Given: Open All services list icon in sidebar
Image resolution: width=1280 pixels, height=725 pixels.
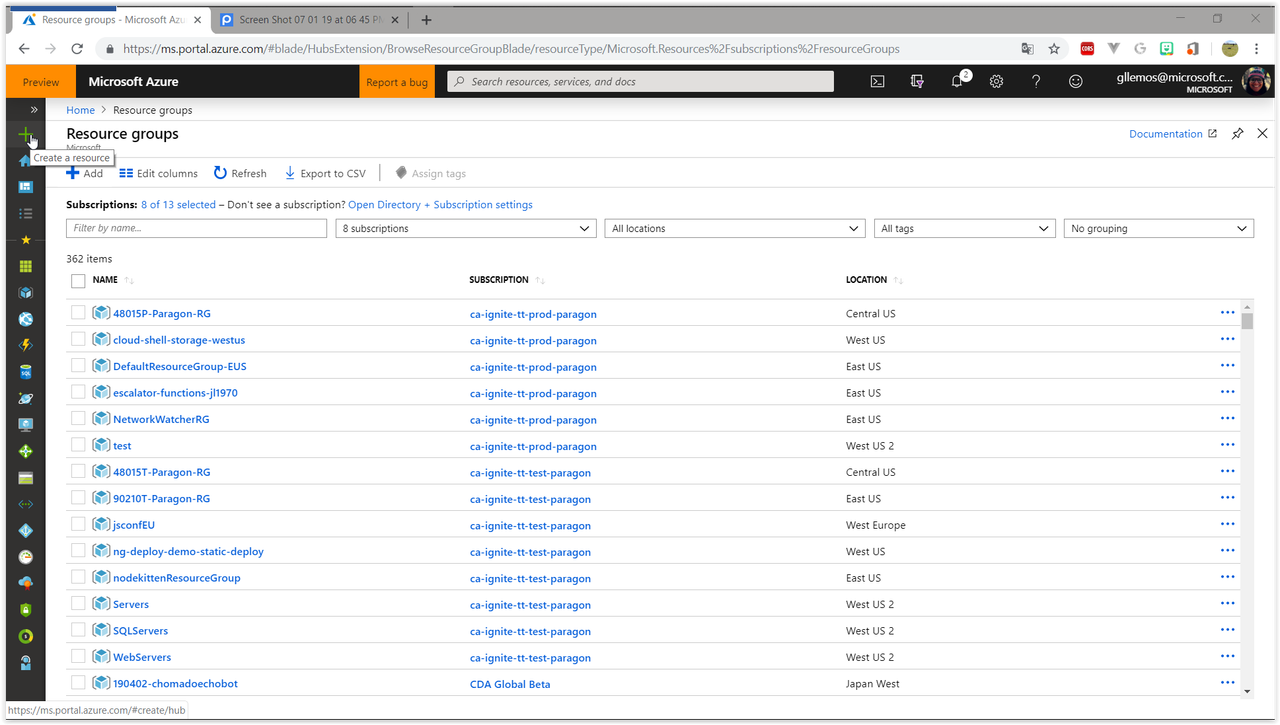Looking at the screenshot, I should point(26,213).
